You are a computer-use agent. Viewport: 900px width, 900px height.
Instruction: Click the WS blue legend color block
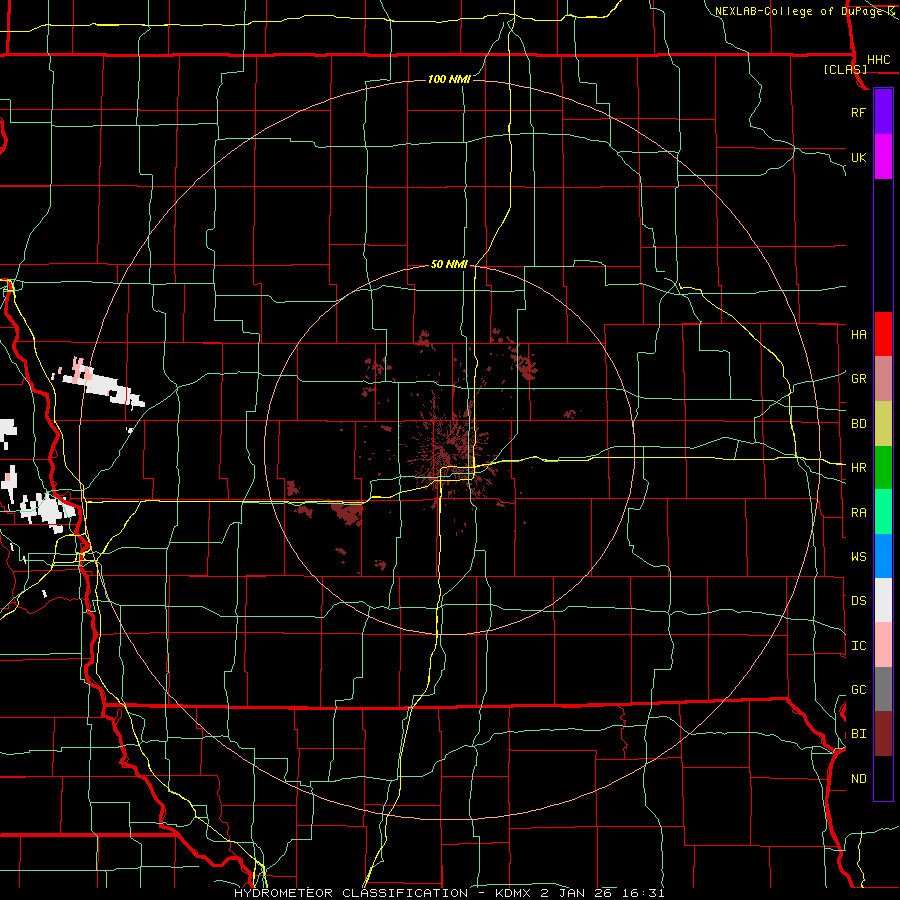(x=883, y=556)
